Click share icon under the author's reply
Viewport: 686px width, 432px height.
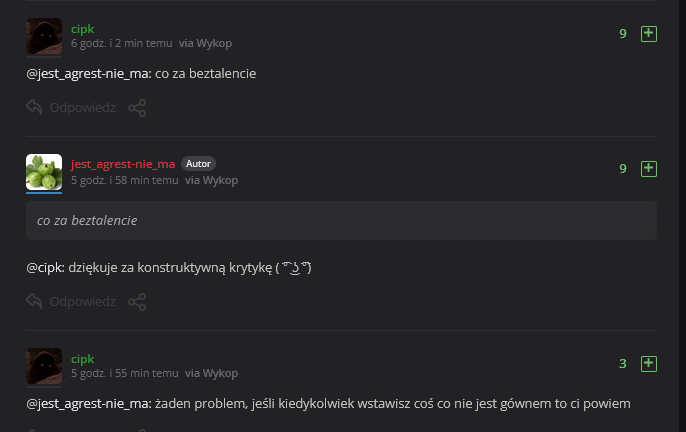point(138,301)
